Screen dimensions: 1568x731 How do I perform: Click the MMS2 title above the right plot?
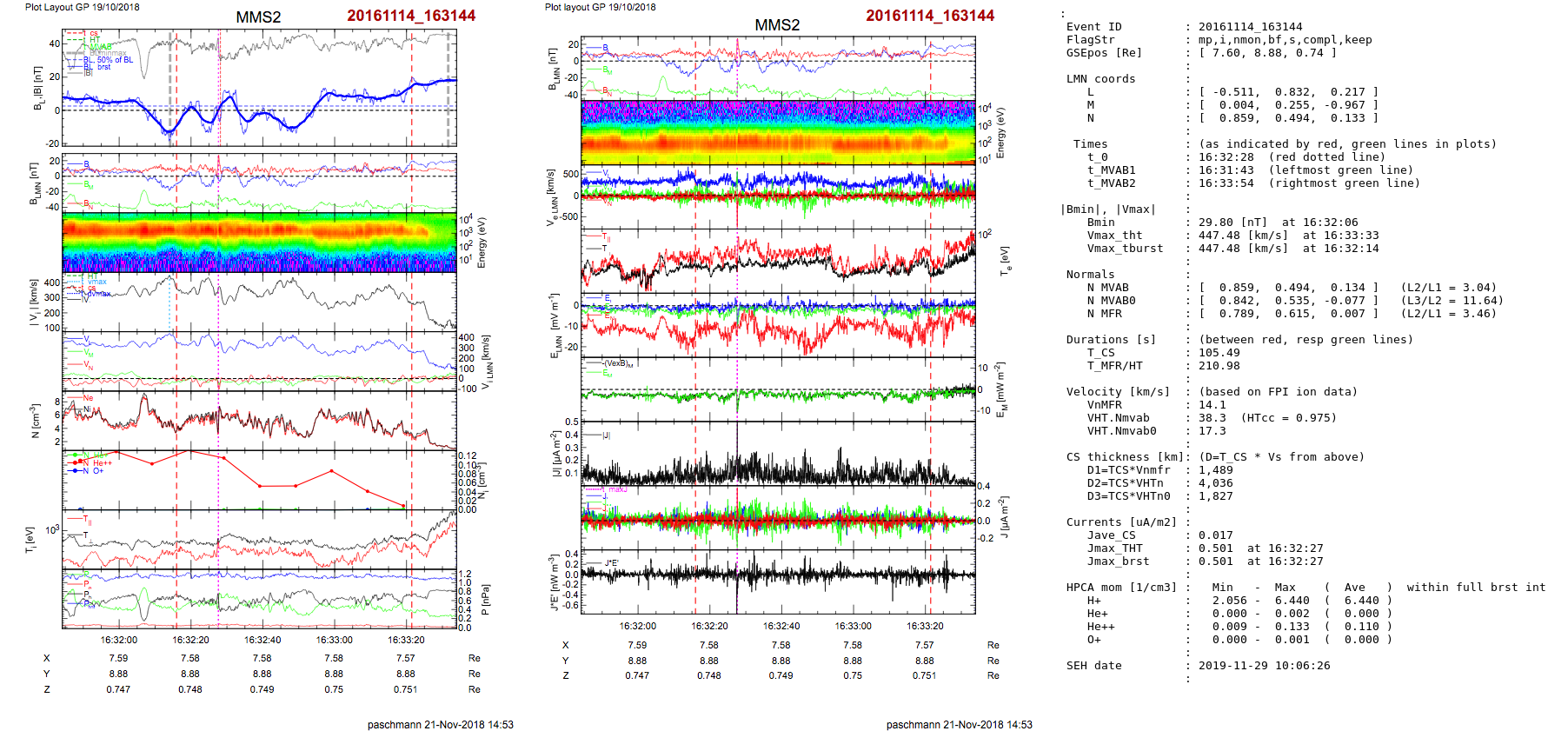click(x=776, y=25)
